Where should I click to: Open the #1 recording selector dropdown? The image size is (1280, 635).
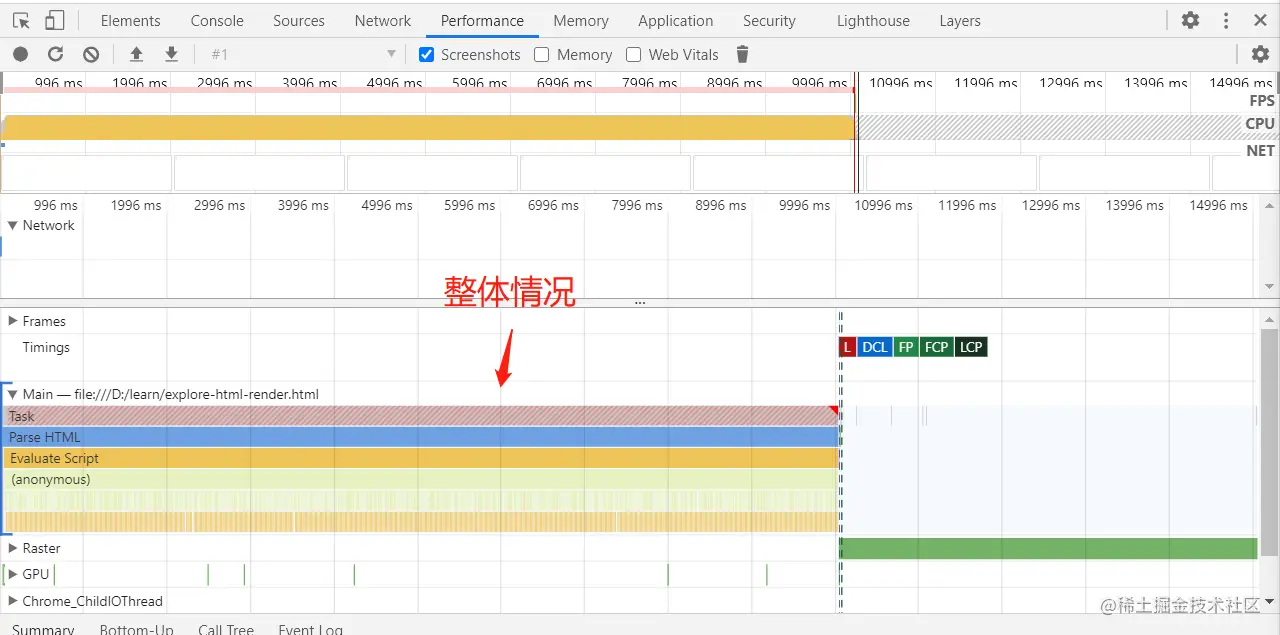coord(304,54)
